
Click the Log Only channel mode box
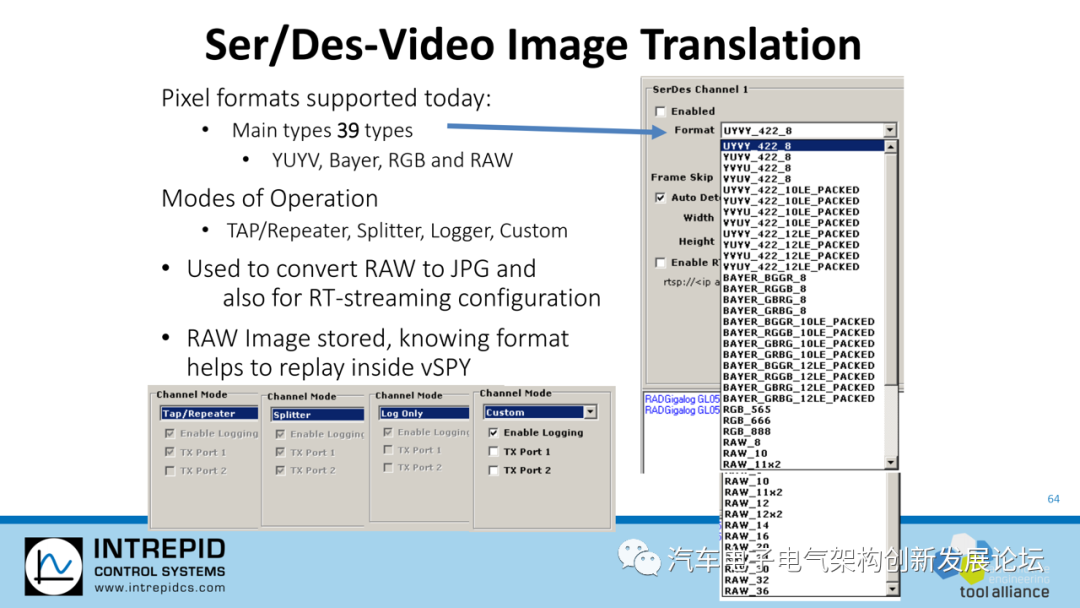[x=424, y=413]
